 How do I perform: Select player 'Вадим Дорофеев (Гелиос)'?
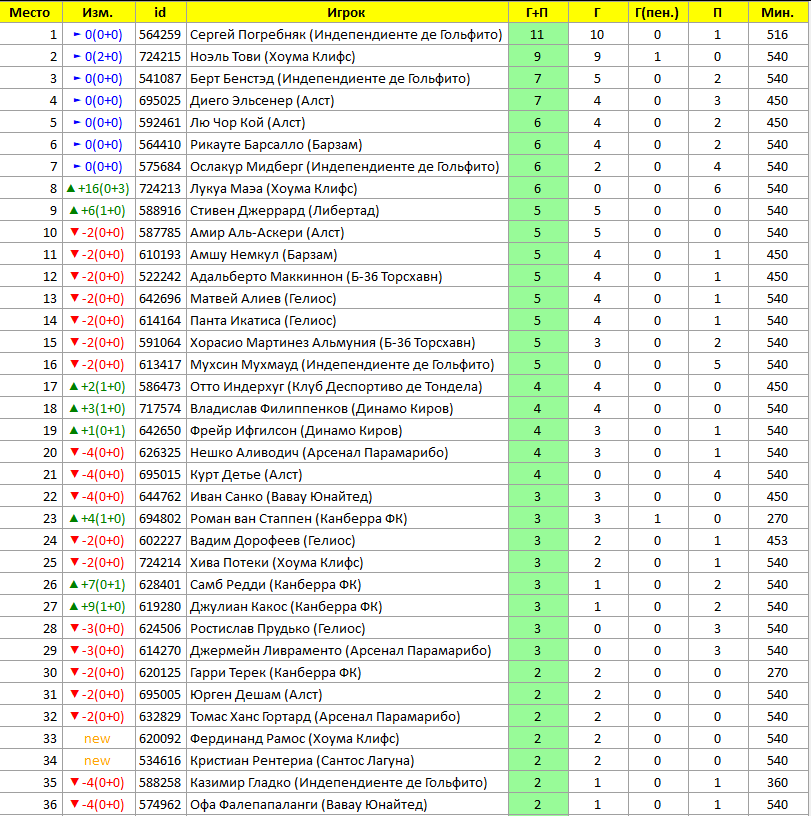point(273,540)
